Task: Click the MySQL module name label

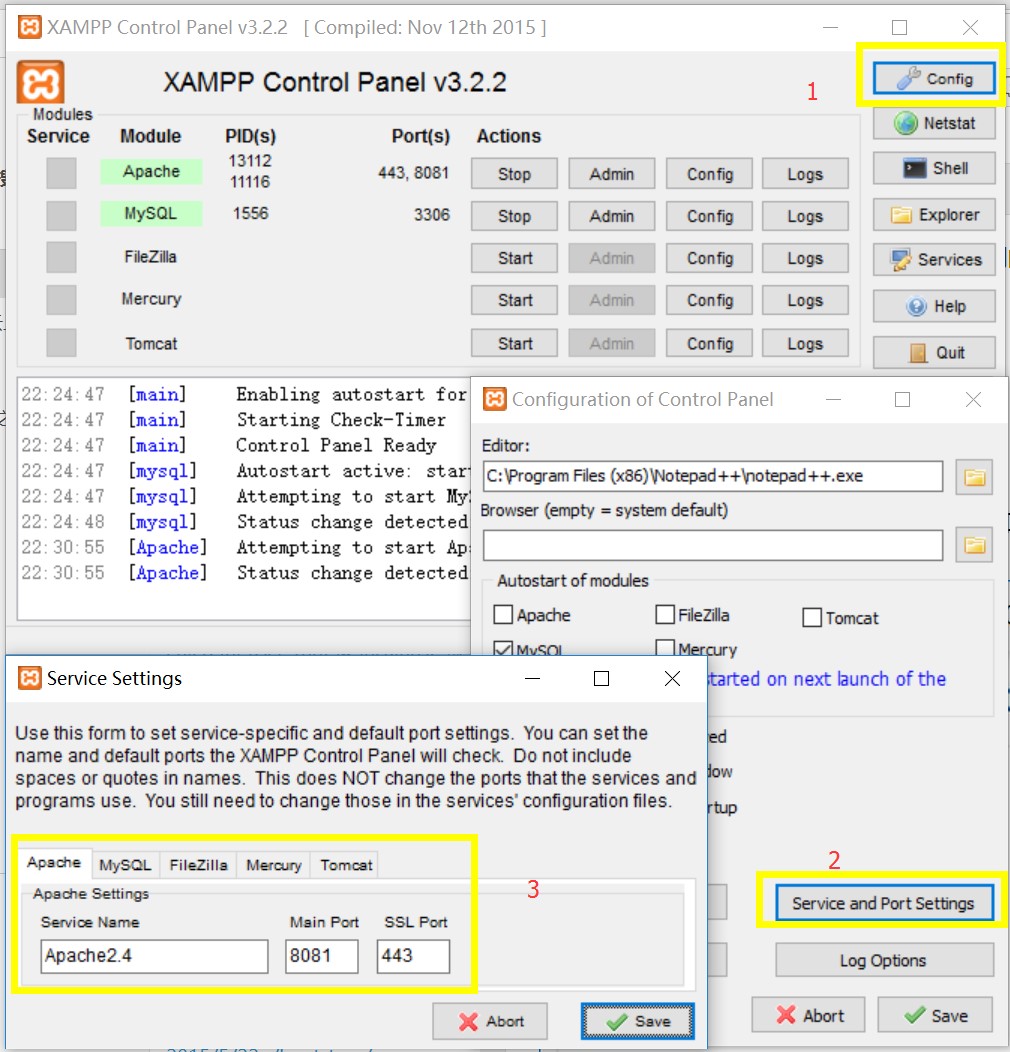Action: pos(151,213)
